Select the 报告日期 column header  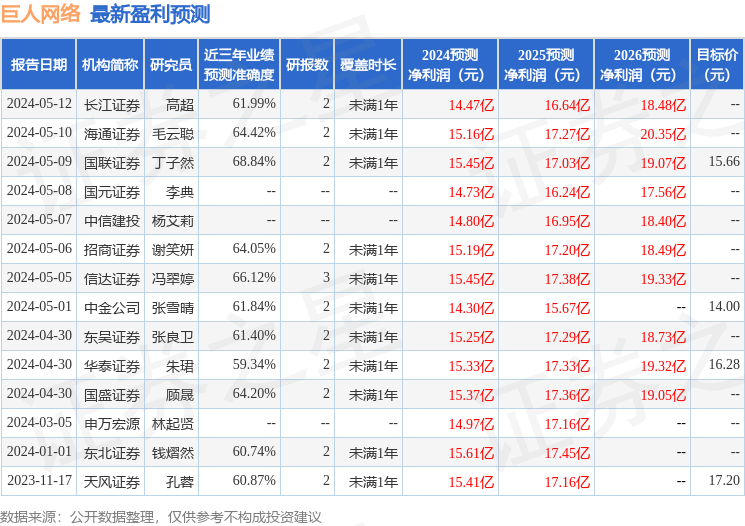(x=38, y=65)
